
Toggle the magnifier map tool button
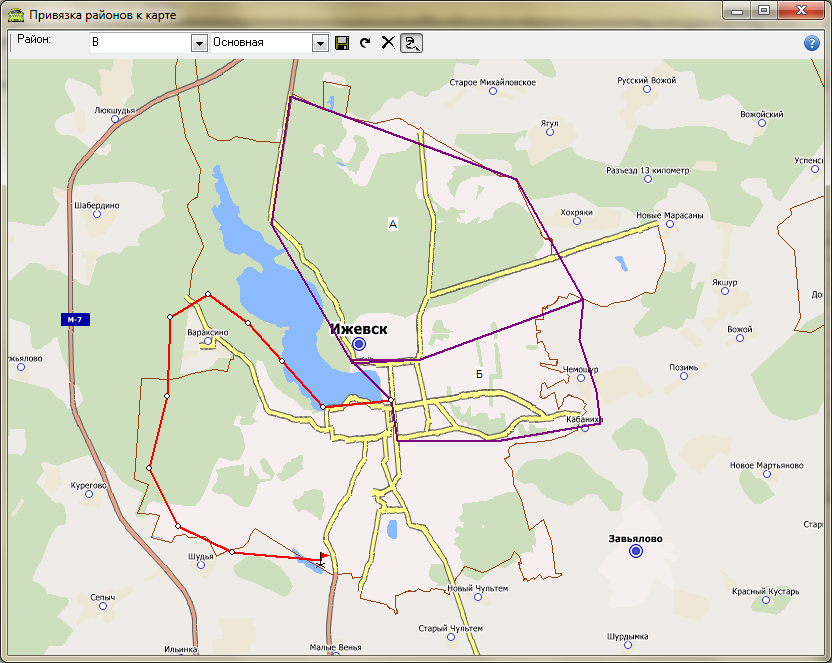tap(411, 43)
